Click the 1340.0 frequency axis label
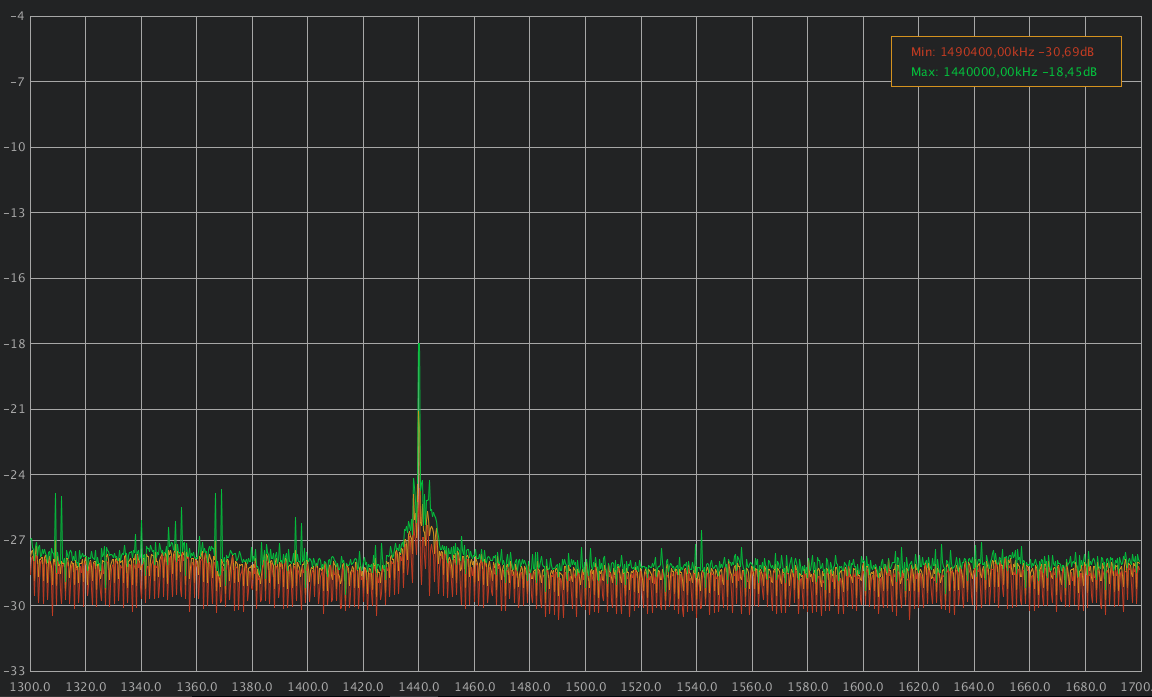The image size is (1152, 697). pyautogui.click(x=141, y=687)
